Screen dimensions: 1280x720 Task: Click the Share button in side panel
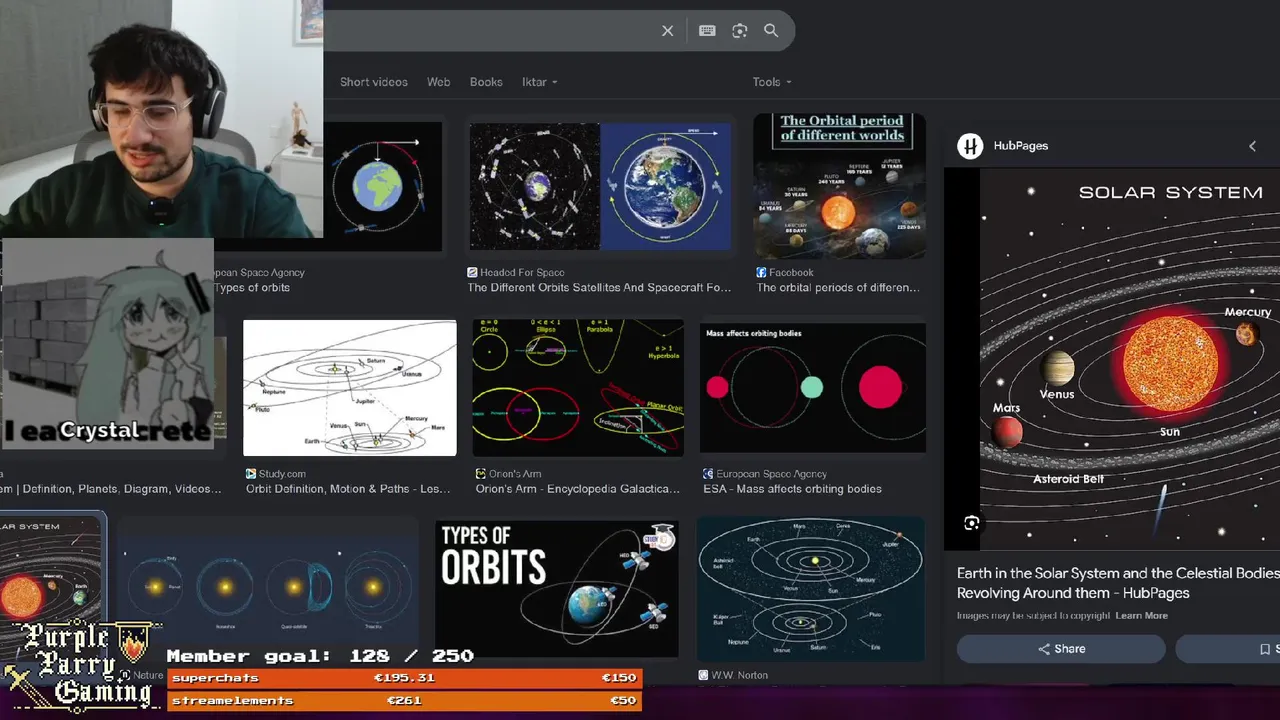1061,649
